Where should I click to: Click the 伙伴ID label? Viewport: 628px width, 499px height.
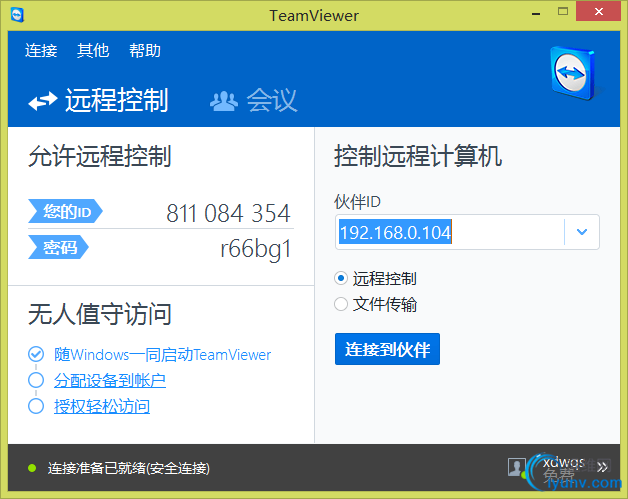click(x=357, y=202)
